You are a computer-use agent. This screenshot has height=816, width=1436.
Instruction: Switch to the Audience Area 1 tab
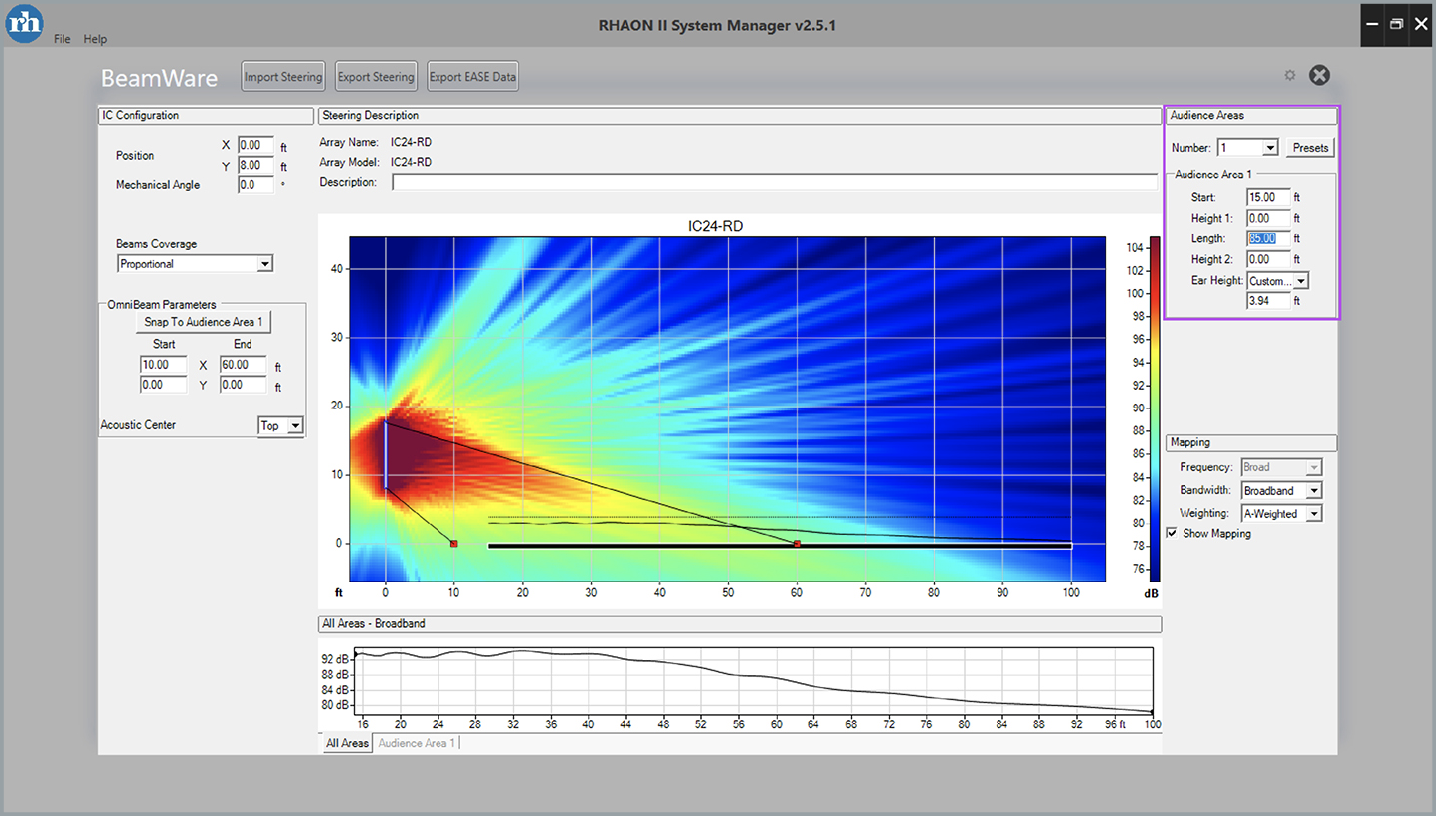coord(416,743)
